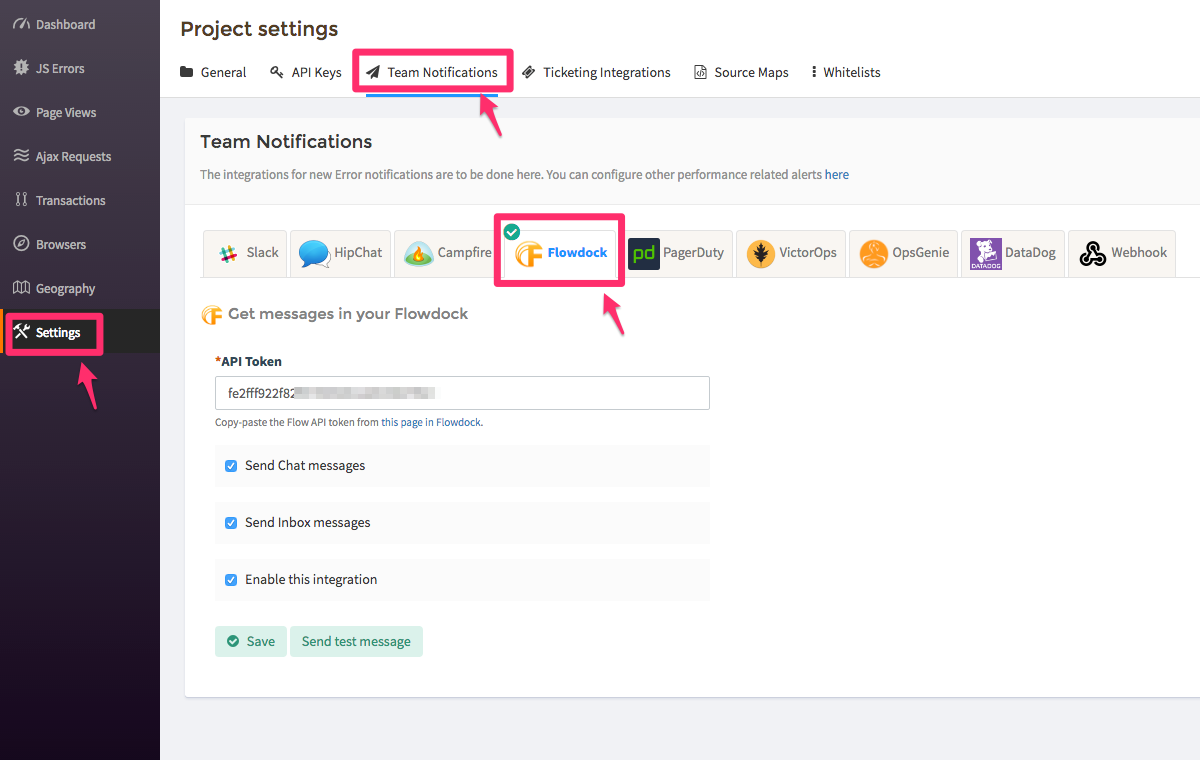Open JS Errors in the sidebar
Screen dimensions: 1200x760
point(60,68)
